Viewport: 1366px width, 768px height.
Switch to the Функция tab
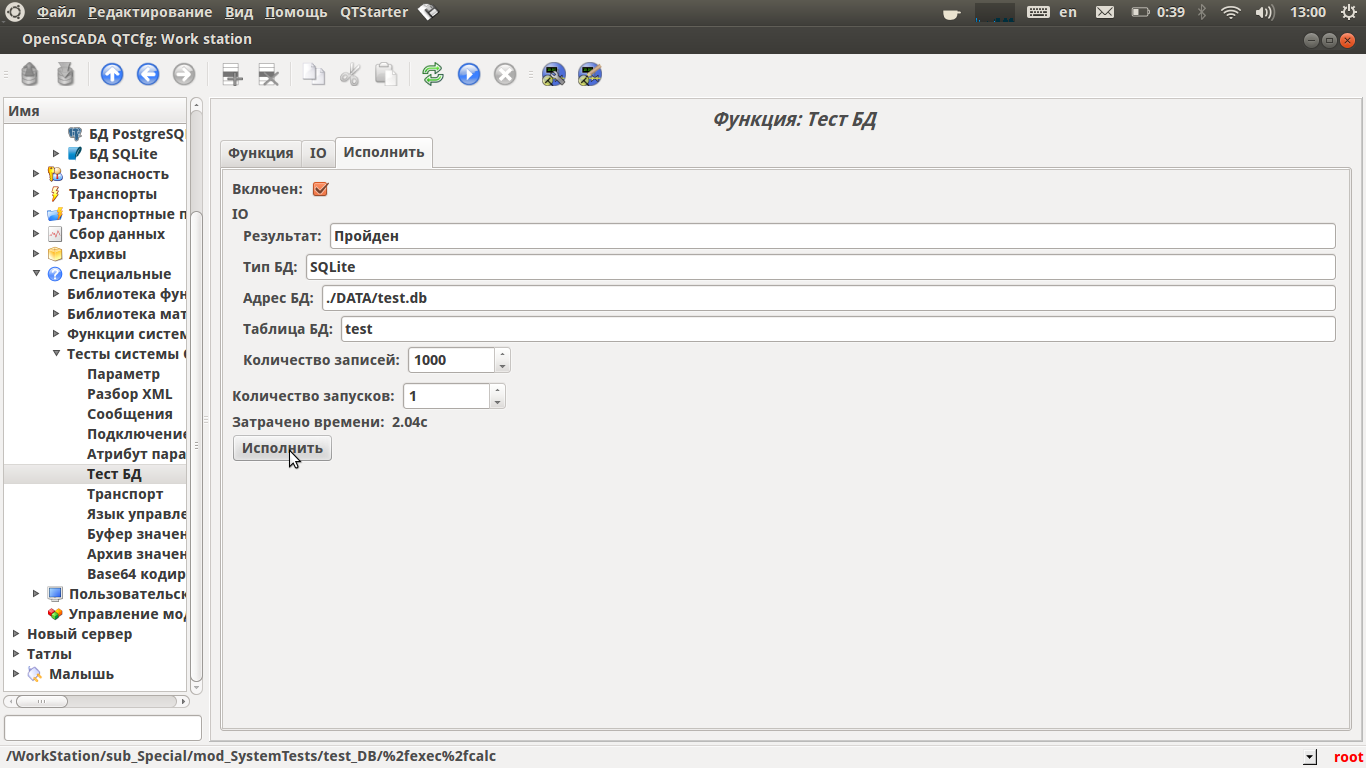(x=260, y=153)
